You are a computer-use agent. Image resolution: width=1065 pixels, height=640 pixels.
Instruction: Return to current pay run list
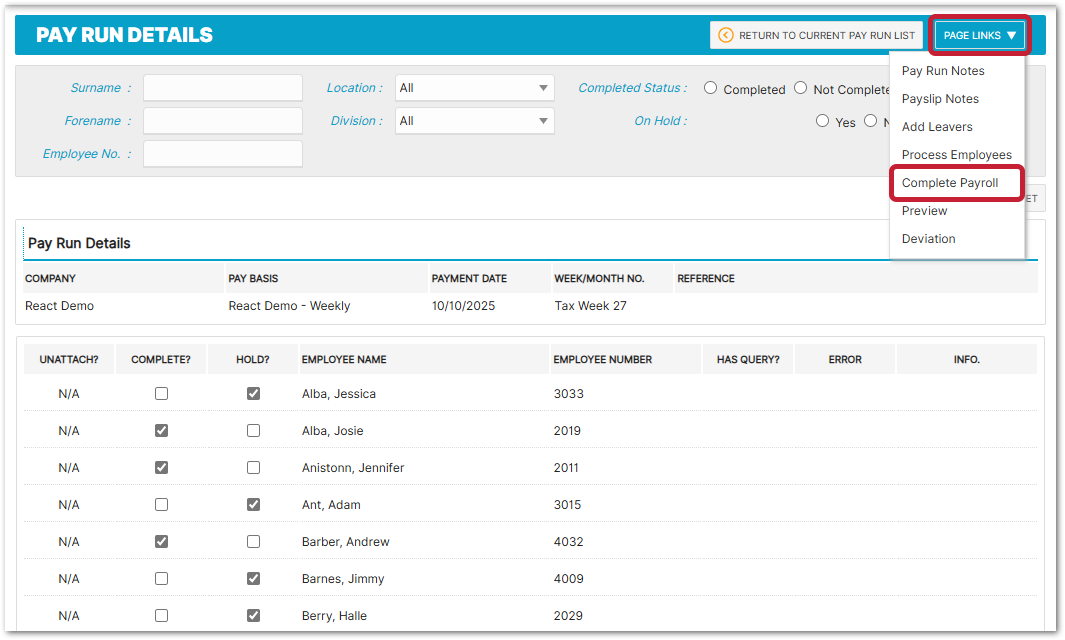click(816, 35)
